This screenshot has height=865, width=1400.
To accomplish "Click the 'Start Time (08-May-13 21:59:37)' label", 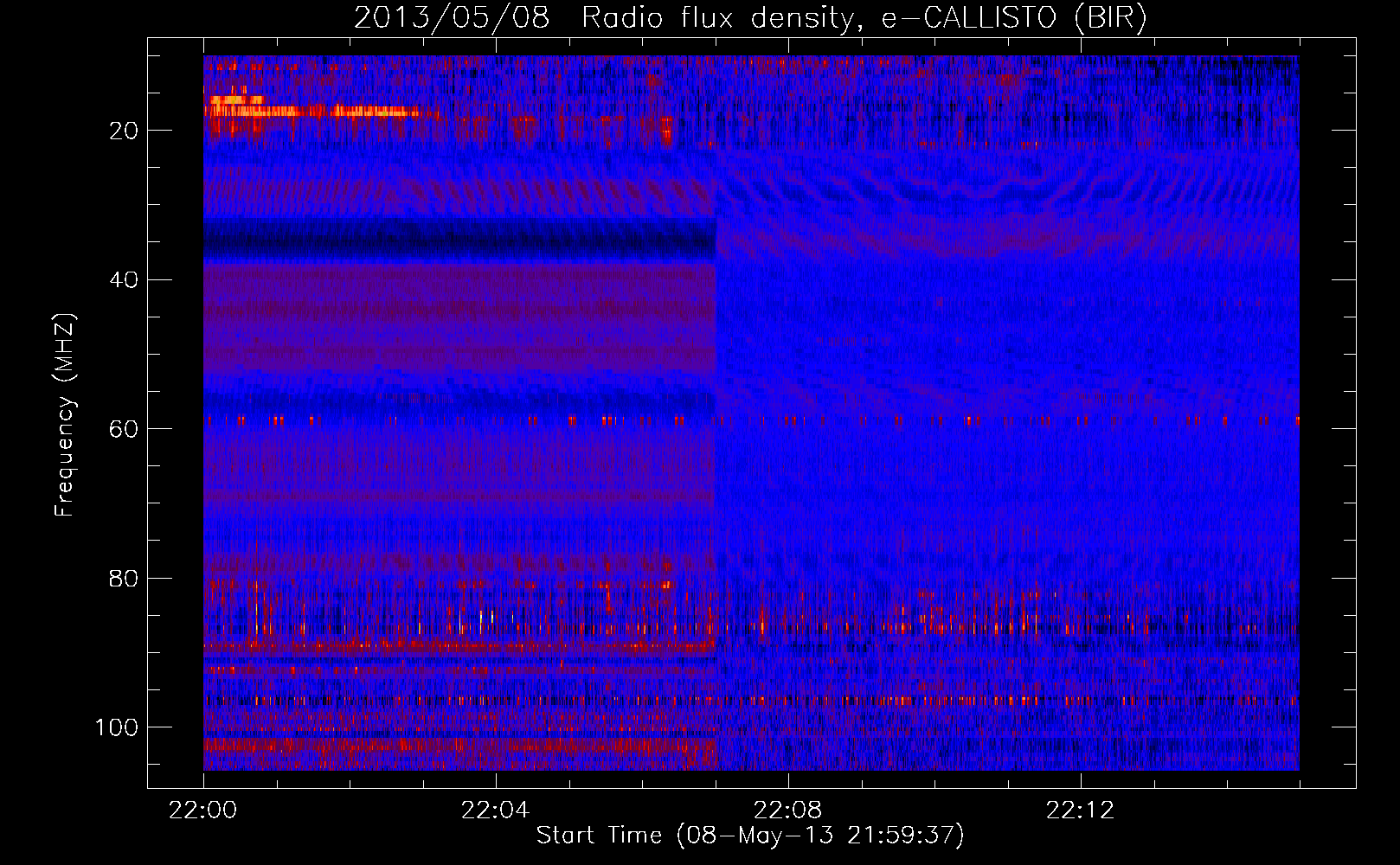I will [x=750, y=836].
